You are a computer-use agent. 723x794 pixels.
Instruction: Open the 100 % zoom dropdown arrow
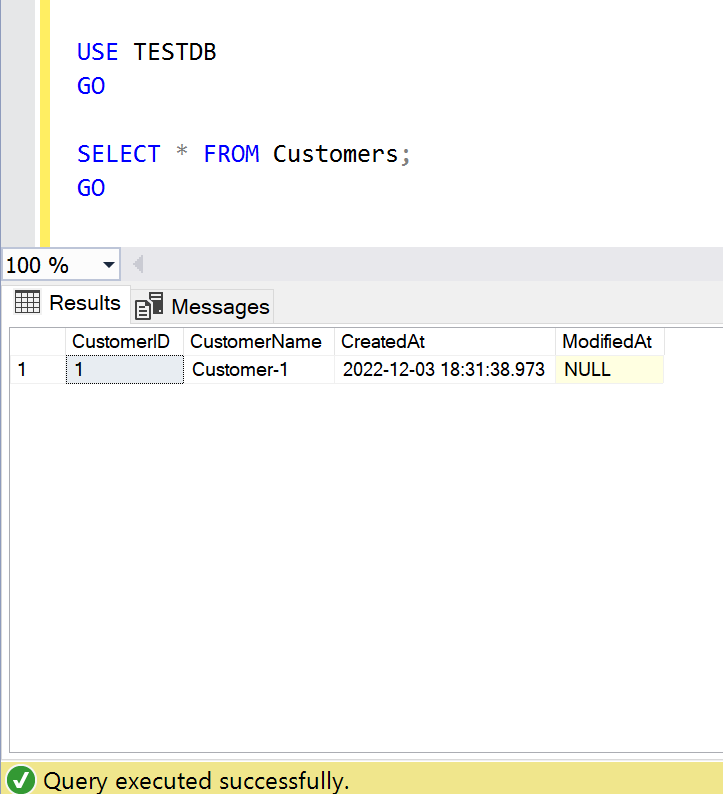coord(108,266)
